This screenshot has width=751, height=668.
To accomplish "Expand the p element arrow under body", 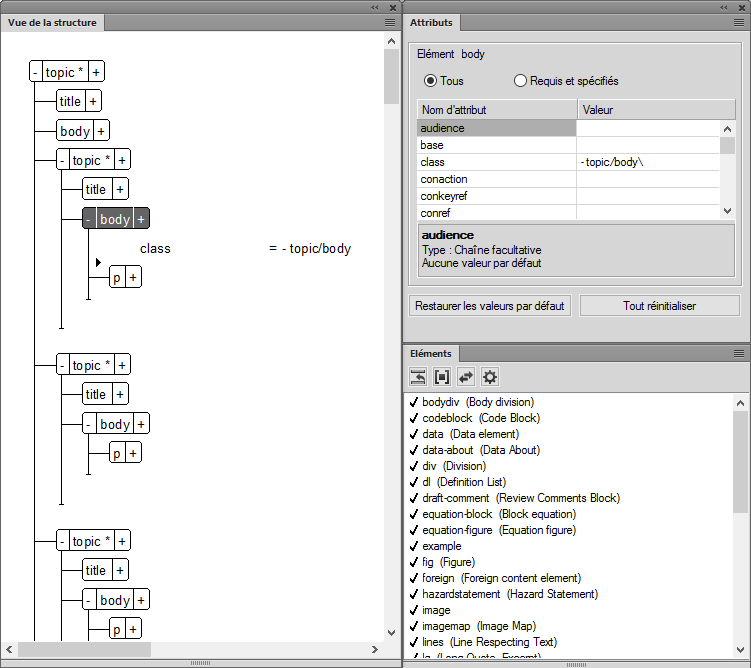I will coord(99,263).
